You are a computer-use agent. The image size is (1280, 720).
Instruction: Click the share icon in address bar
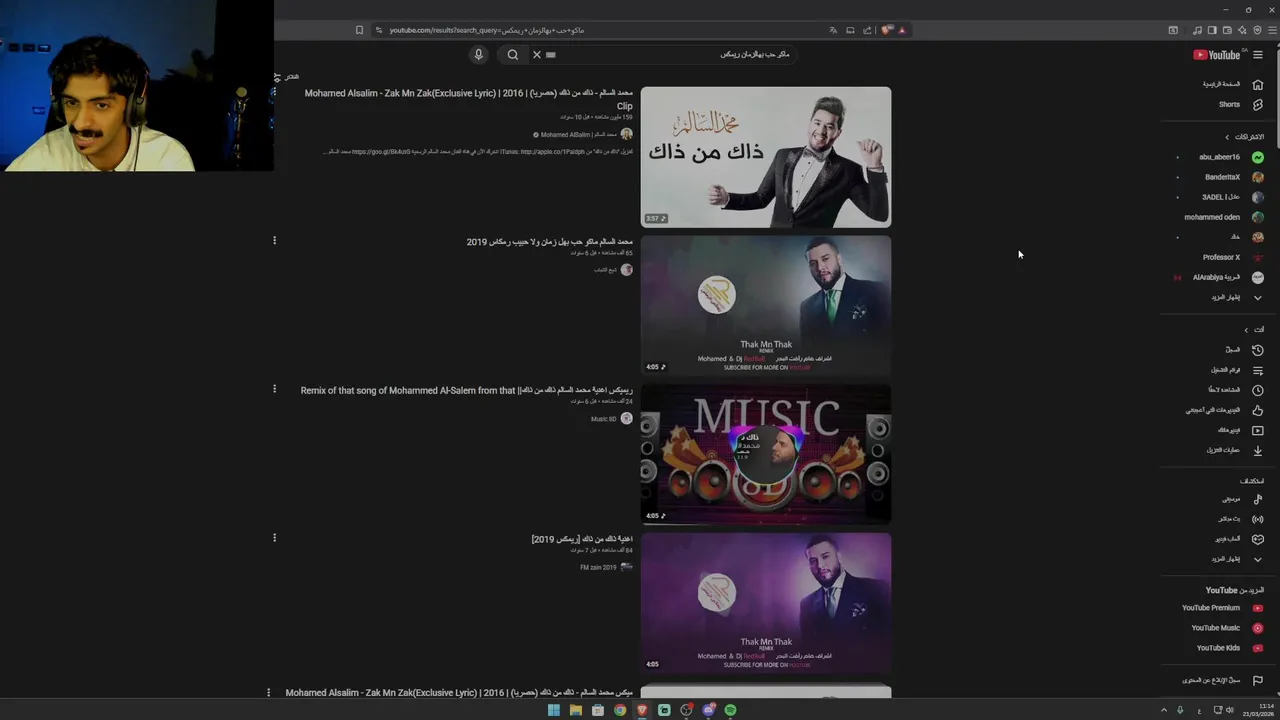click(867, 30)
